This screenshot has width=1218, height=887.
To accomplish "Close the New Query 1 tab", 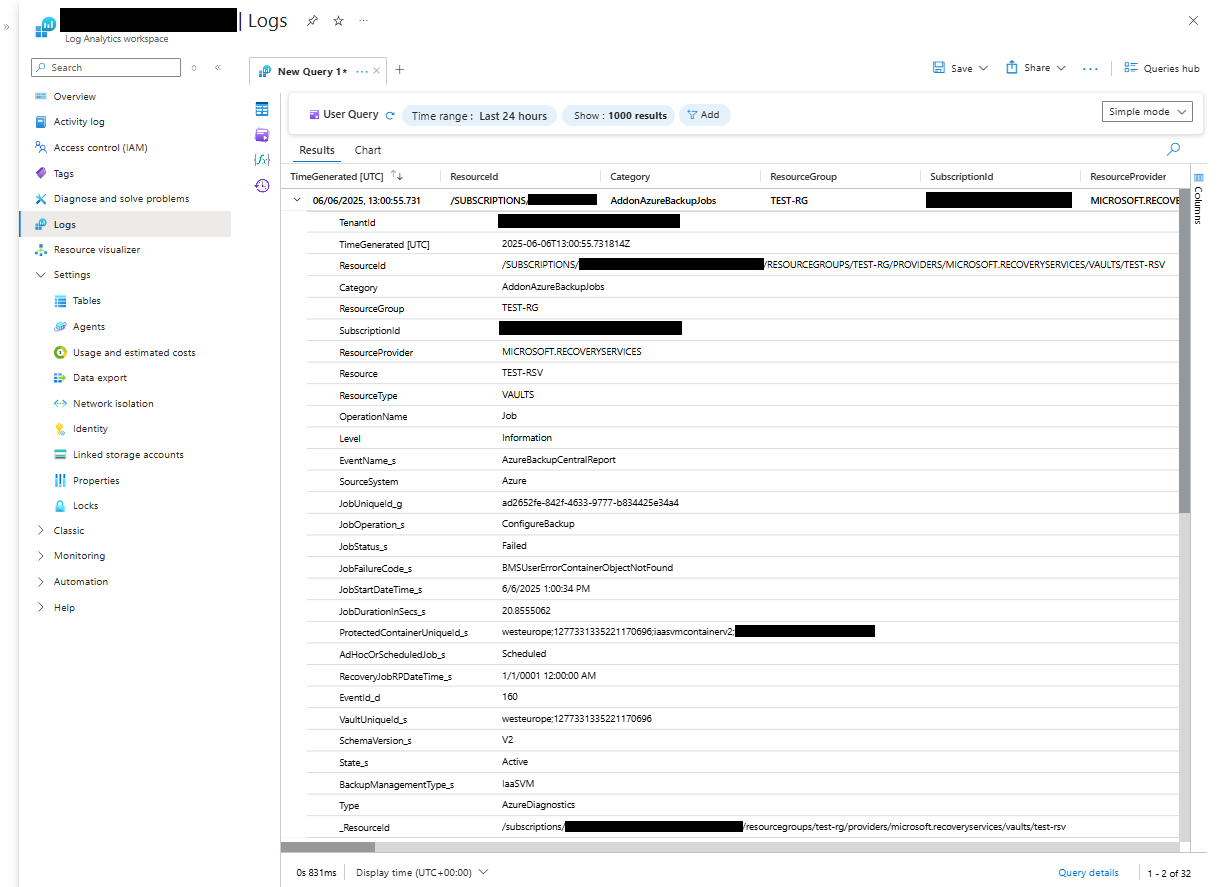I will tap(376, 71).
